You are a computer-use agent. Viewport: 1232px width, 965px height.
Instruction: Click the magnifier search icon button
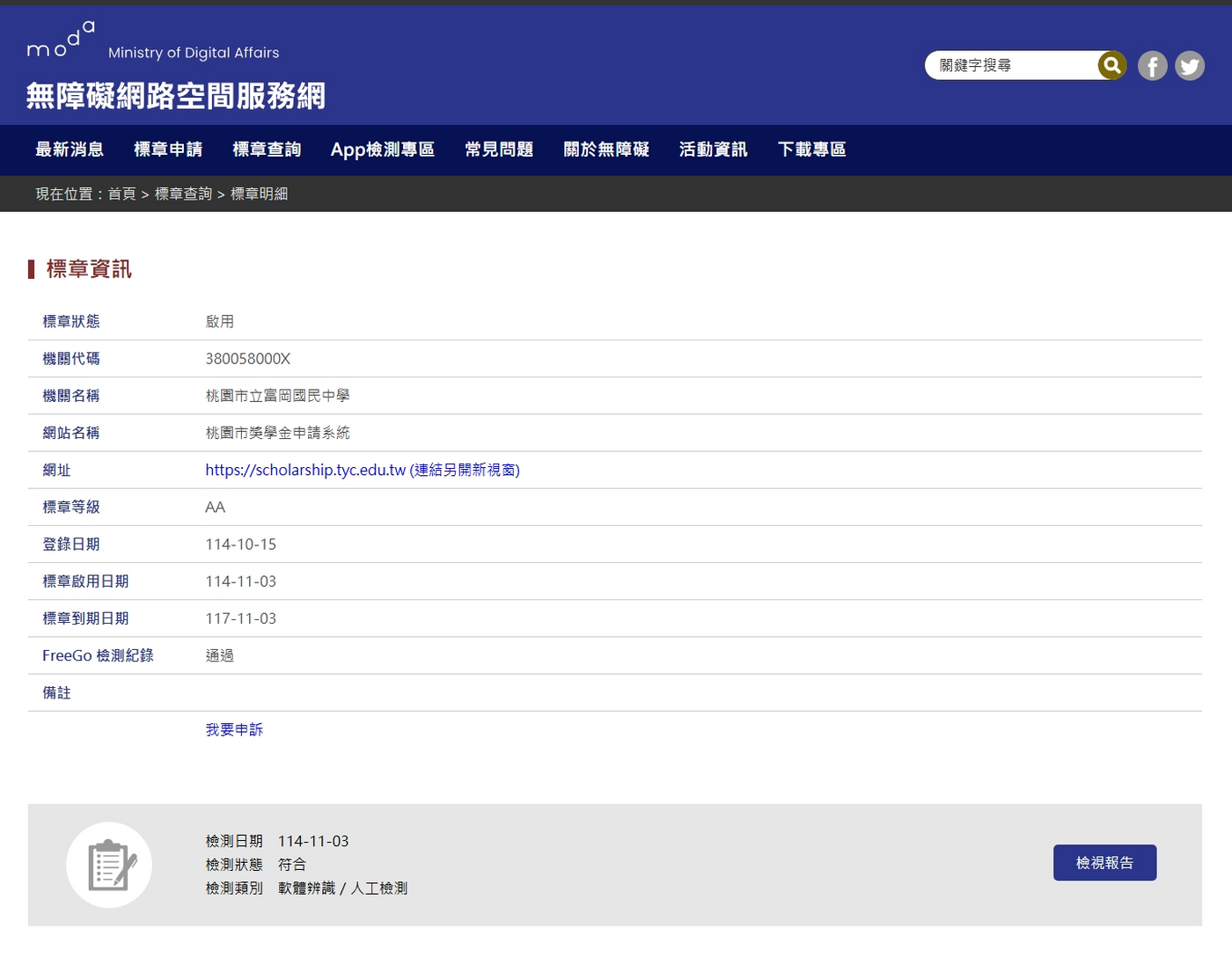tap(1111, 65)
